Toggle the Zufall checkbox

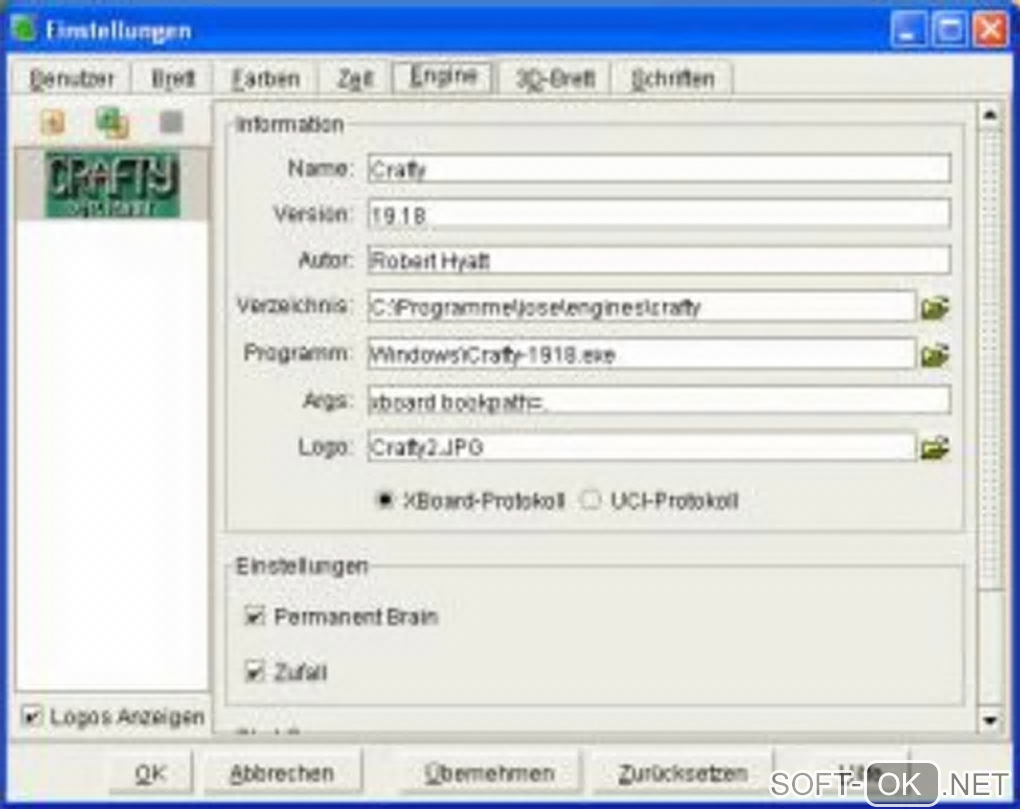(x=254, y=670)
